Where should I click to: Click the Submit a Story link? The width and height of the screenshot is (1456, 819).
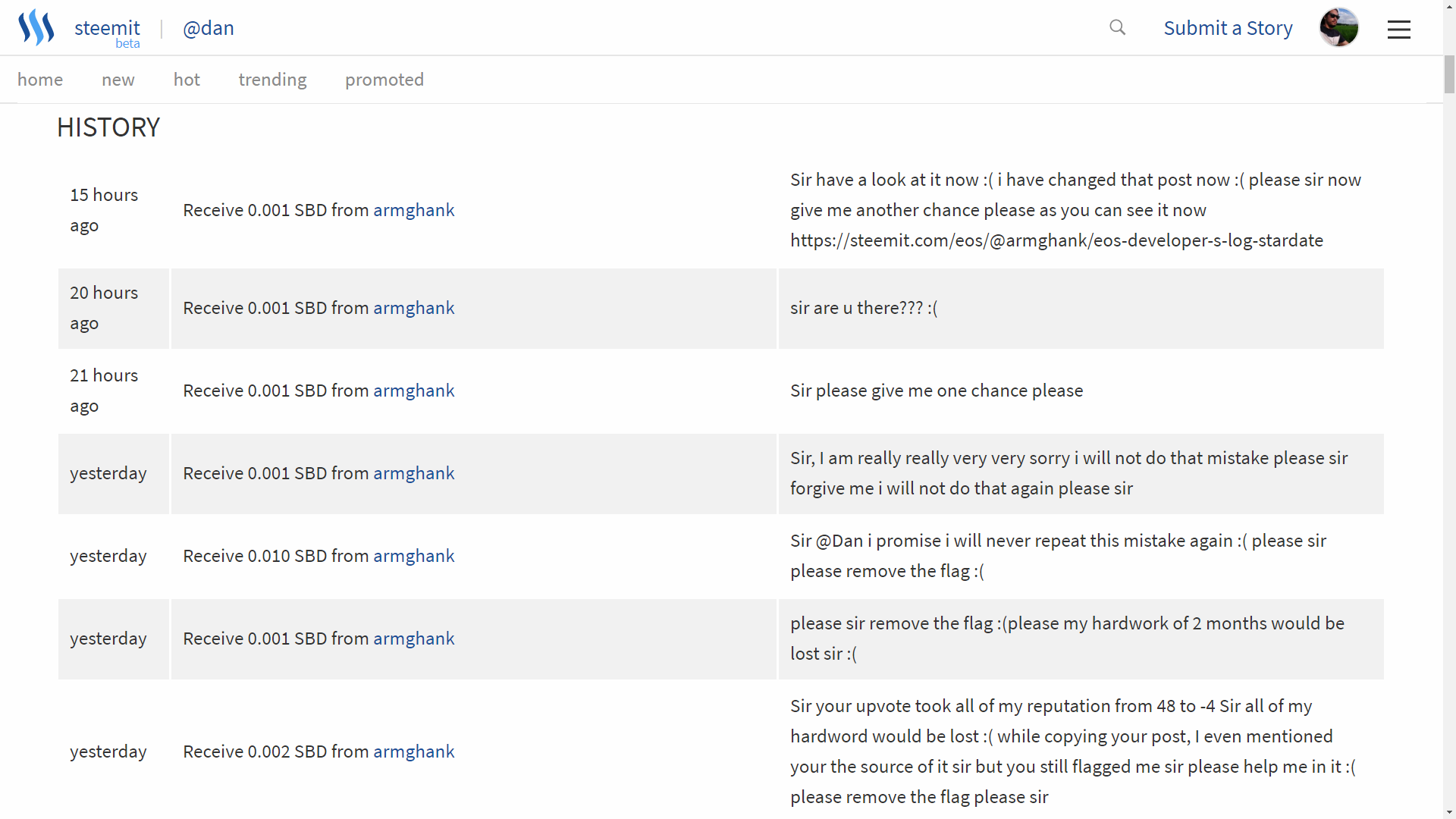(1228, 28)
